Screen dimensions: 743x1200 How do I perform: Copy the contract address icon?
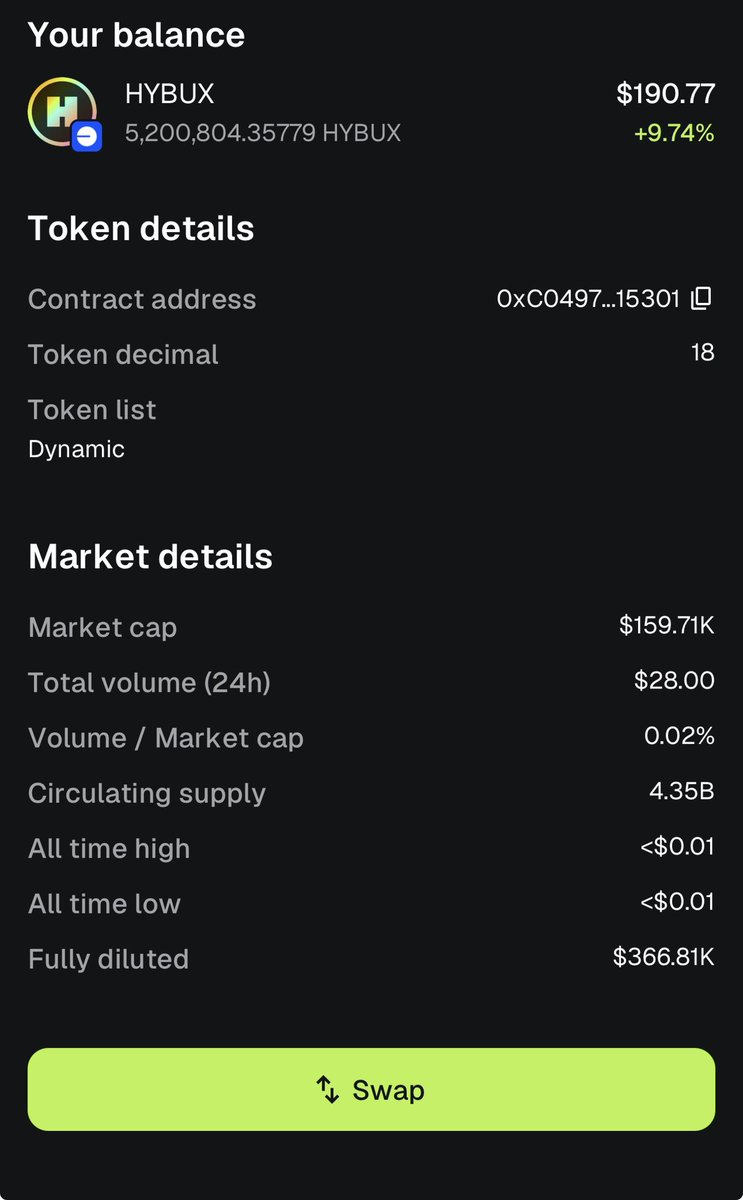(702, 298)
